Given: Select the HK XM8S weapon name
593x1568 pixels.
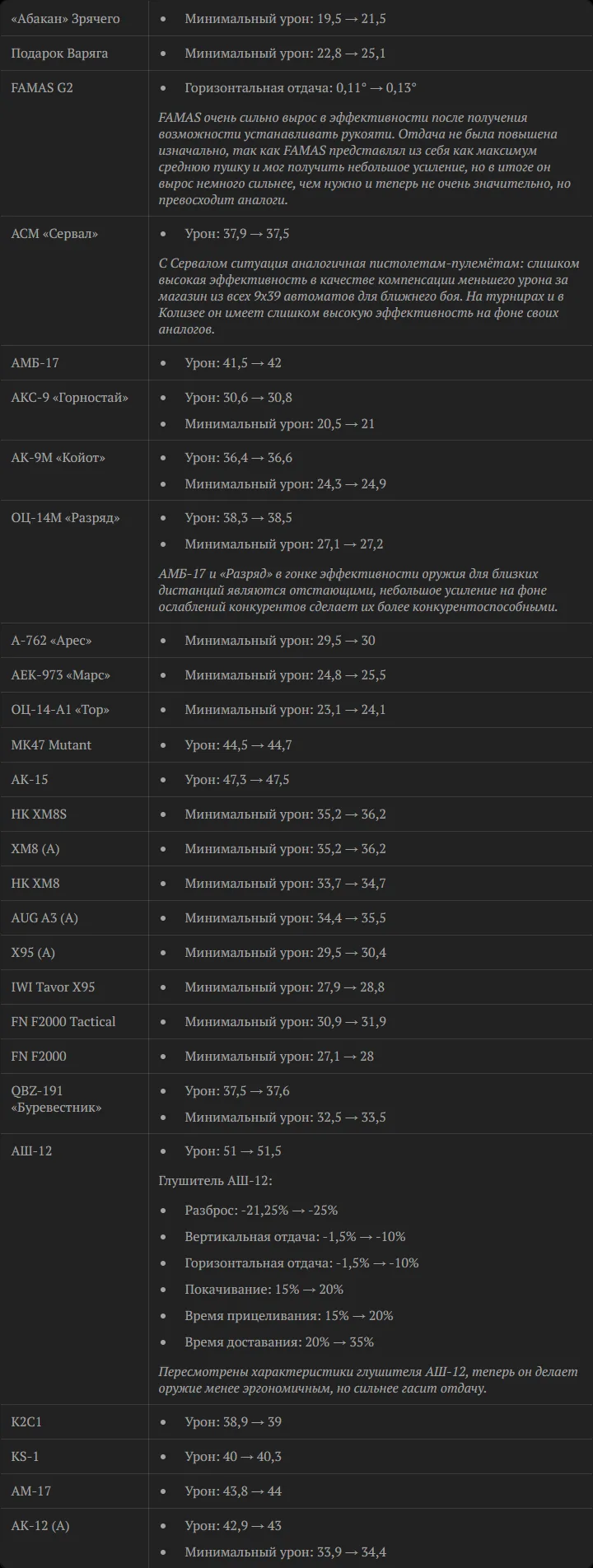Looking at the screenshot, I should coord(39,814).
